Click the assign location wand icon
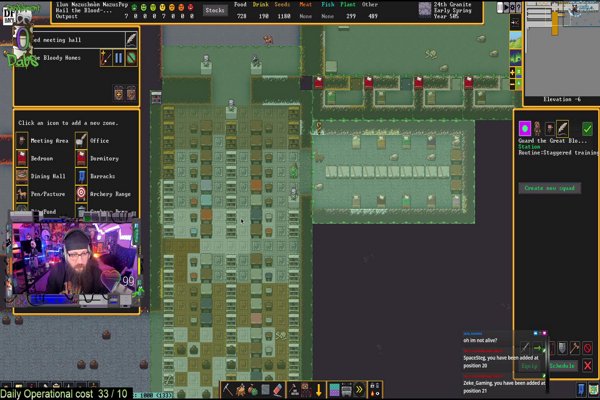 (106, 59)
